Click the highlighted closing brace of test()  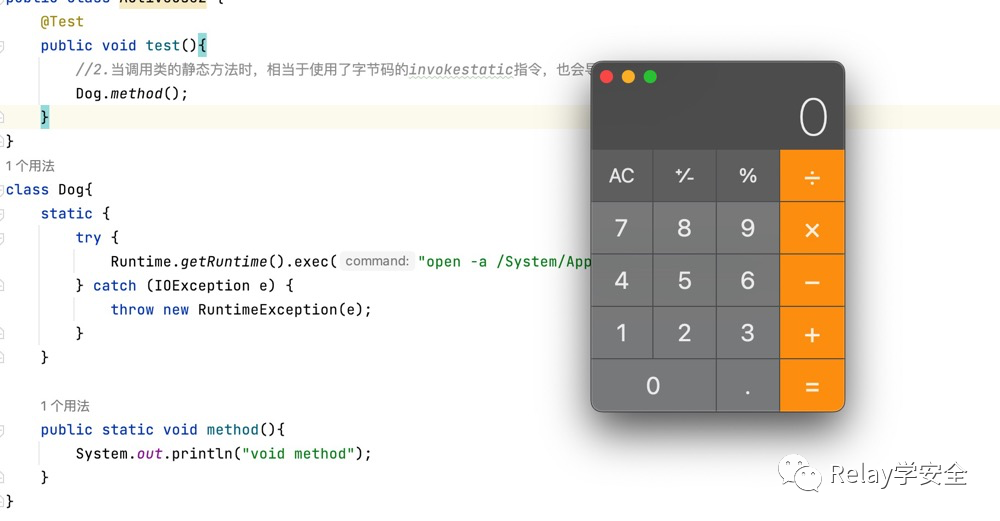(x=45, y=117)
